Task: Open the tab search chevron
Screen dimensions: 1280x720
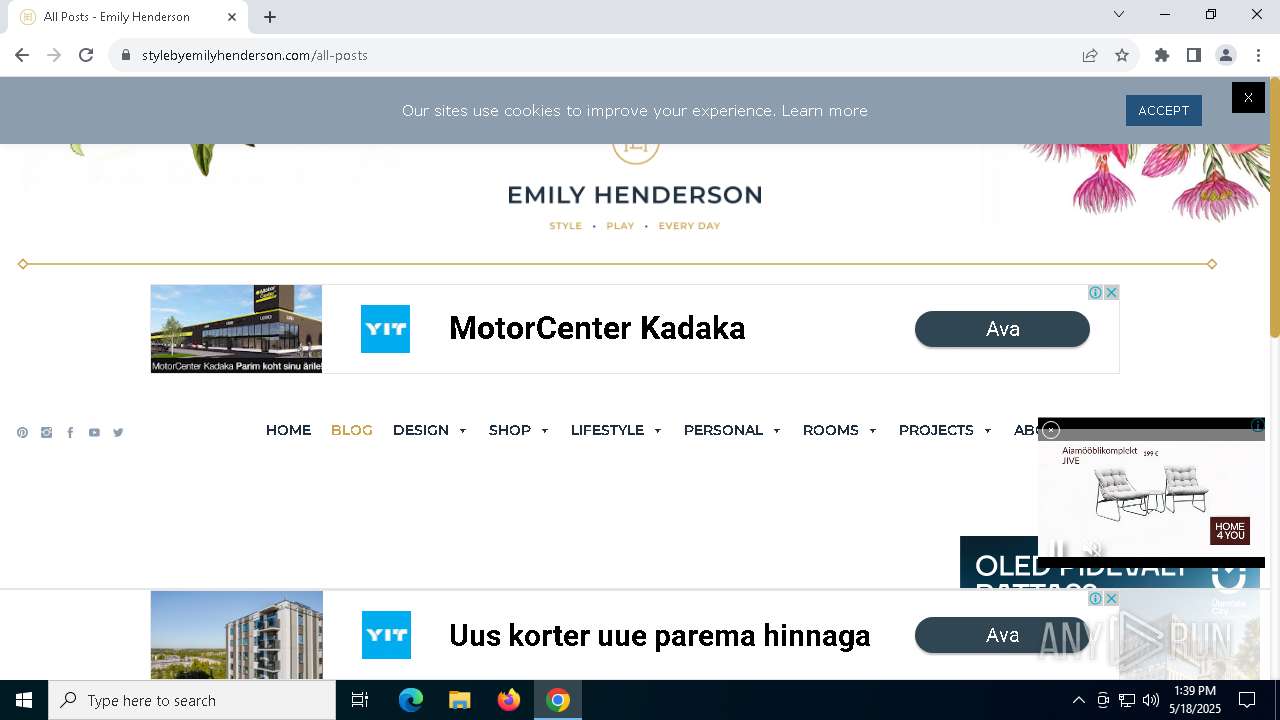Action: click(1119, 14)
